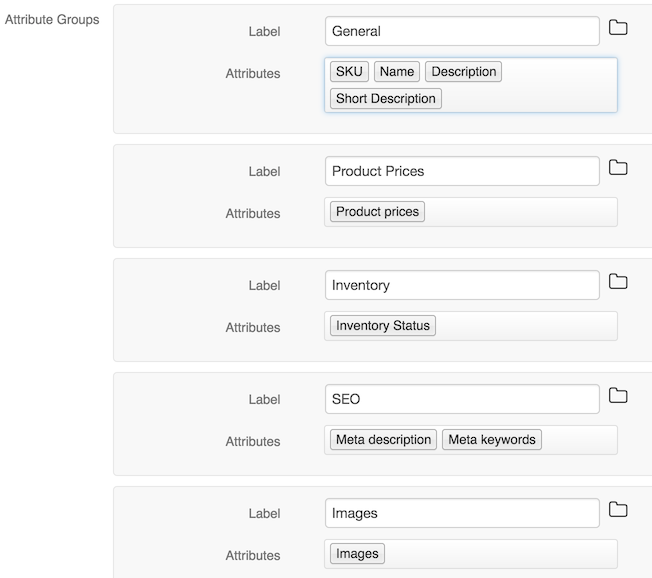Screen dimensions: 652x578
Task: Edit the General label text field
Action: click(x=462, y=31)
